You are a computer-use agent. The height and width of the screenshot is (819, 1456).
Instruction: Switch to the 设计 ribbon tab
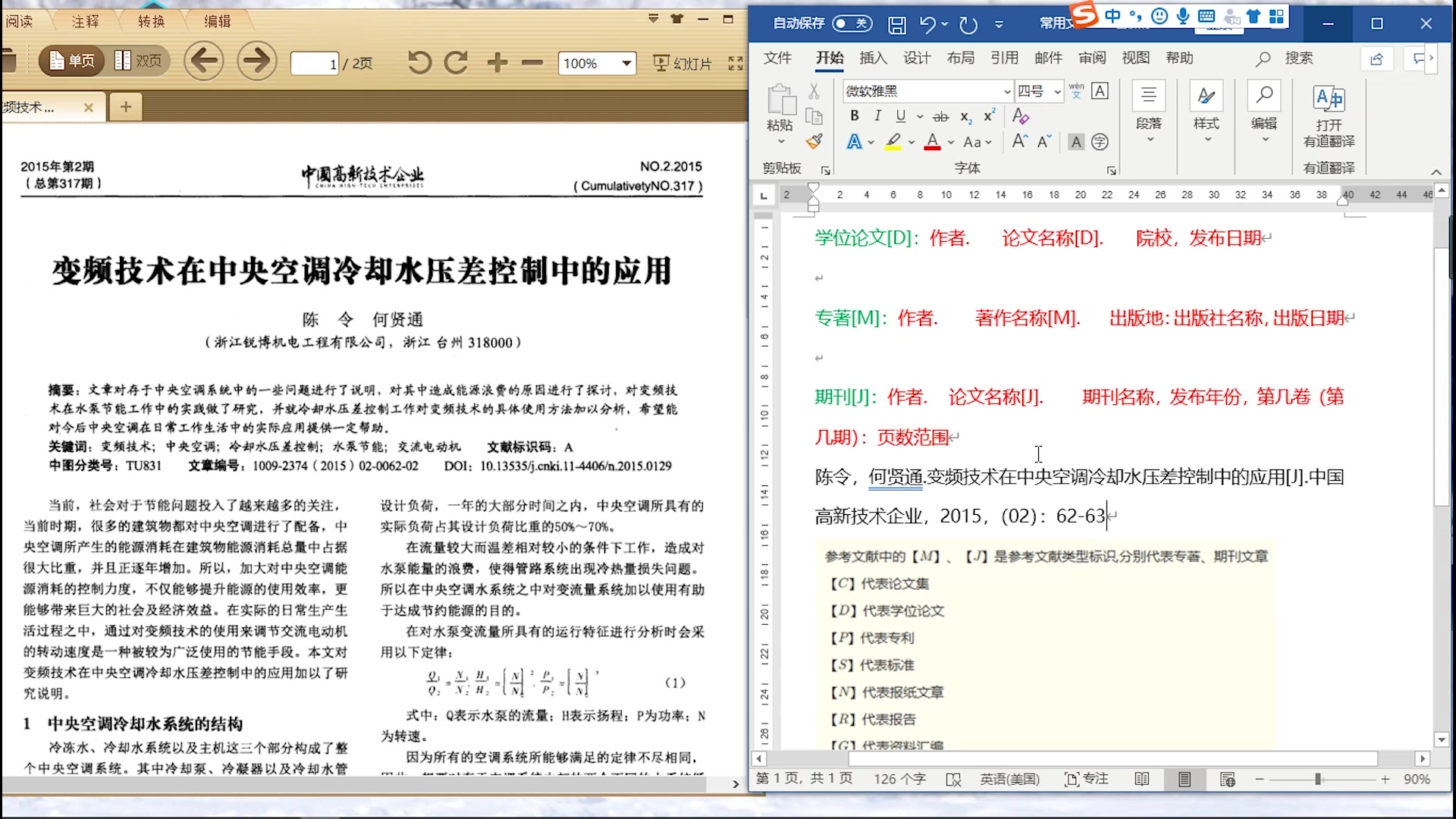click(917, 58)
